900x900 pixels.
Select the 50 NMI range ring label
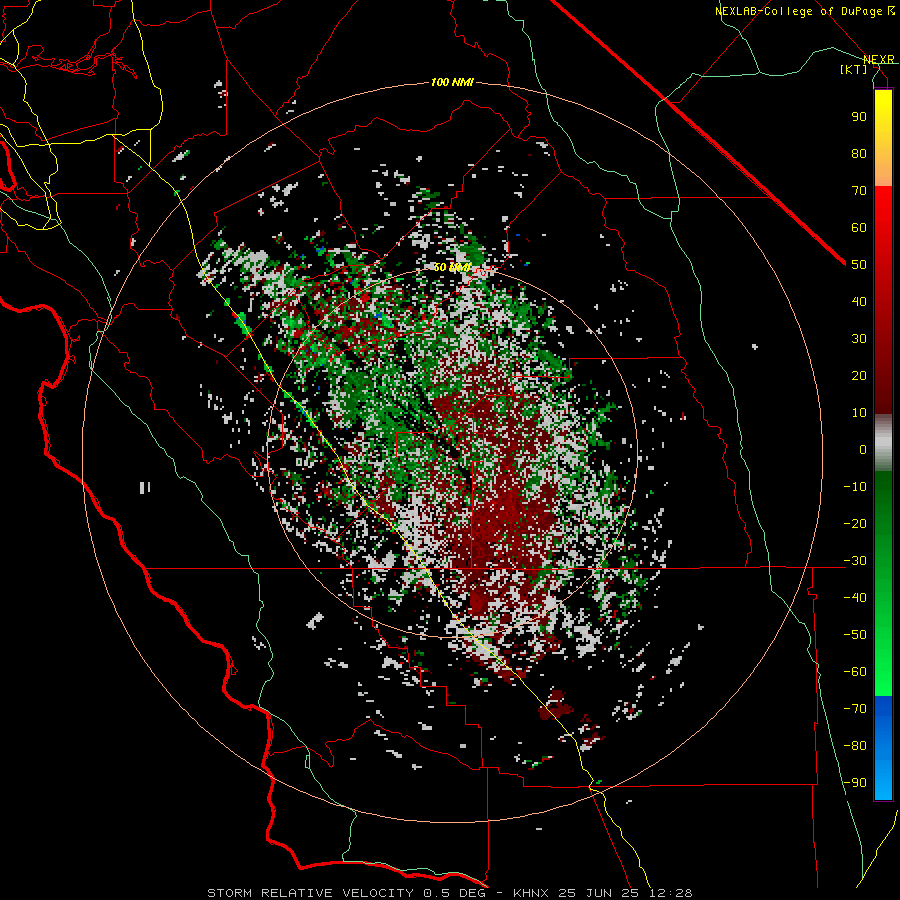click(452, 267)
